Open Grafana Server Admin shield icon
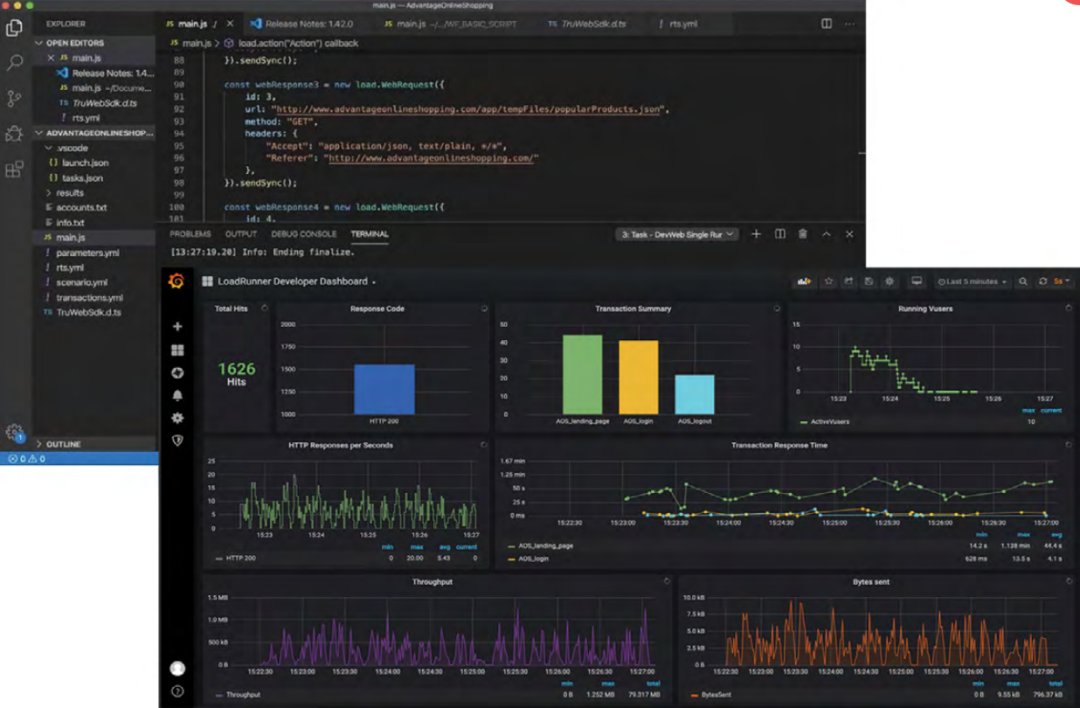 tap(177, 441)
